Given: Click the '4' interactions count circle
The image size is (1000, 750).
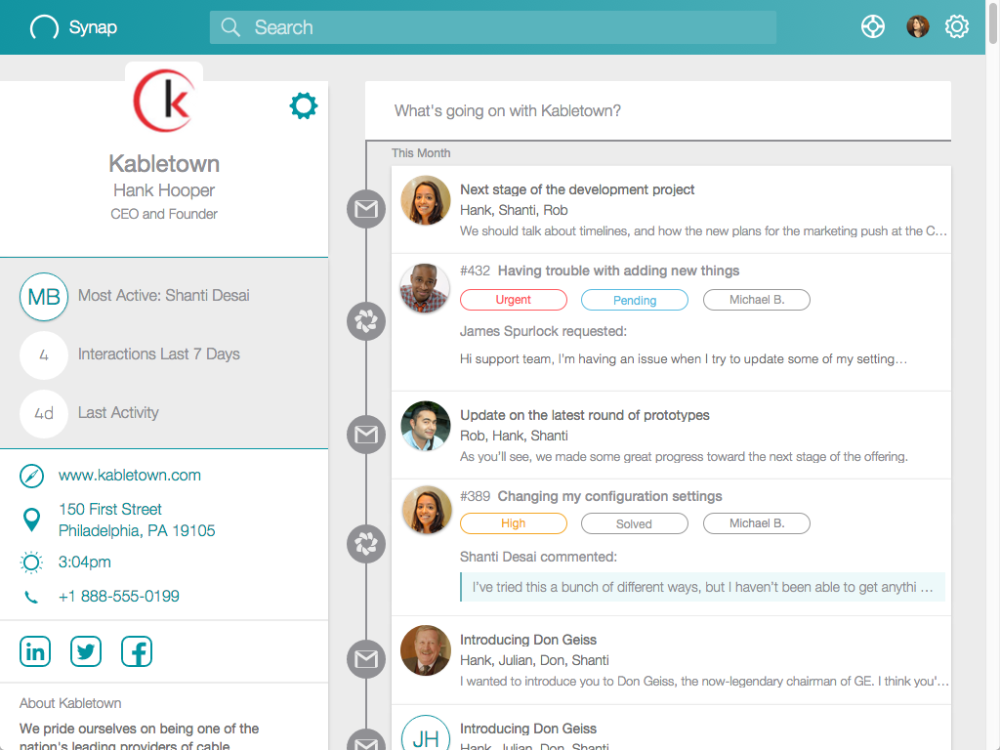Looking at the screenshot, I should coord(44,355).
